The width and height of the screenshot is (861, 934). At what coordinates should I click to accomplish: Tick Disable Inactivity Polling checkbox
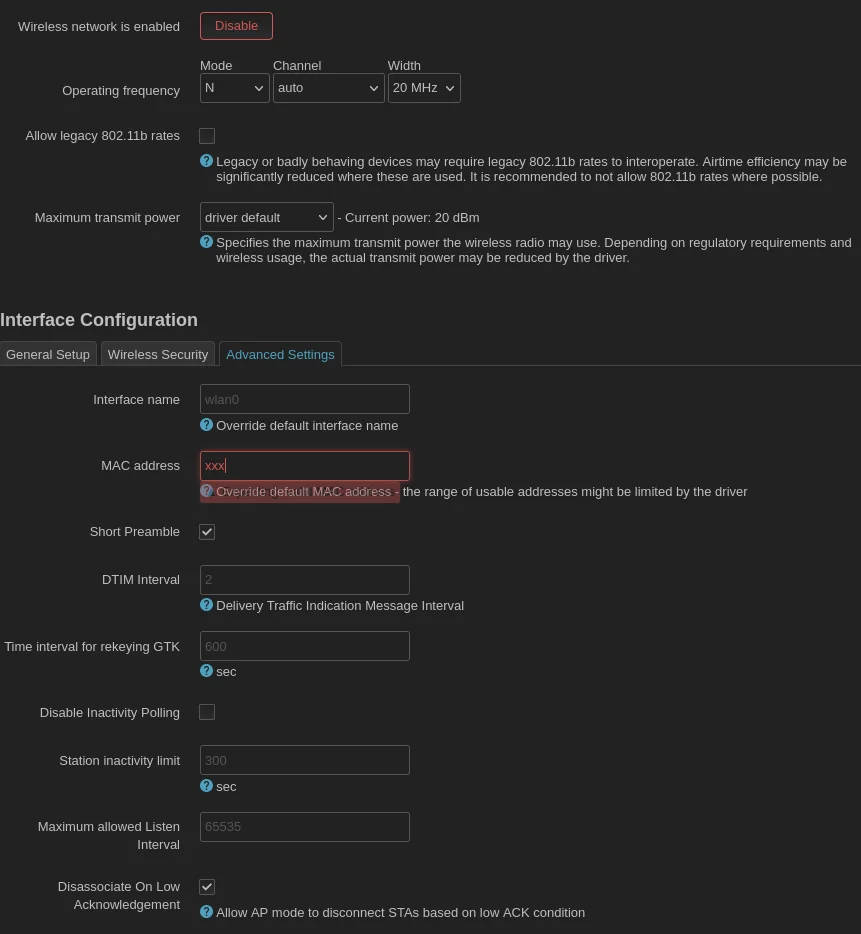click(x=207, y=712)
